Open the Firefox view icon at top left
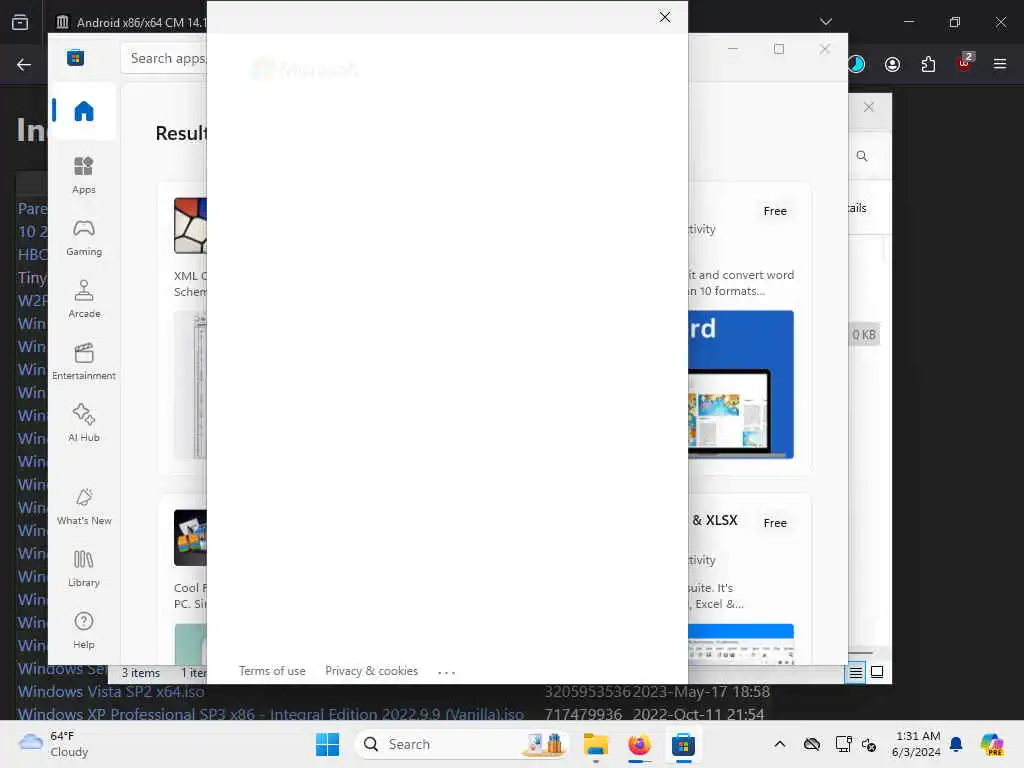 pyautogui.click(x=20, y=22)
